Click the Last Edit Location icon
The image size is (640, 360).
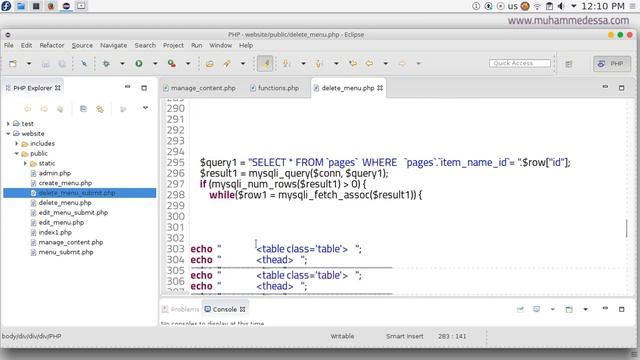coord(353,64)
